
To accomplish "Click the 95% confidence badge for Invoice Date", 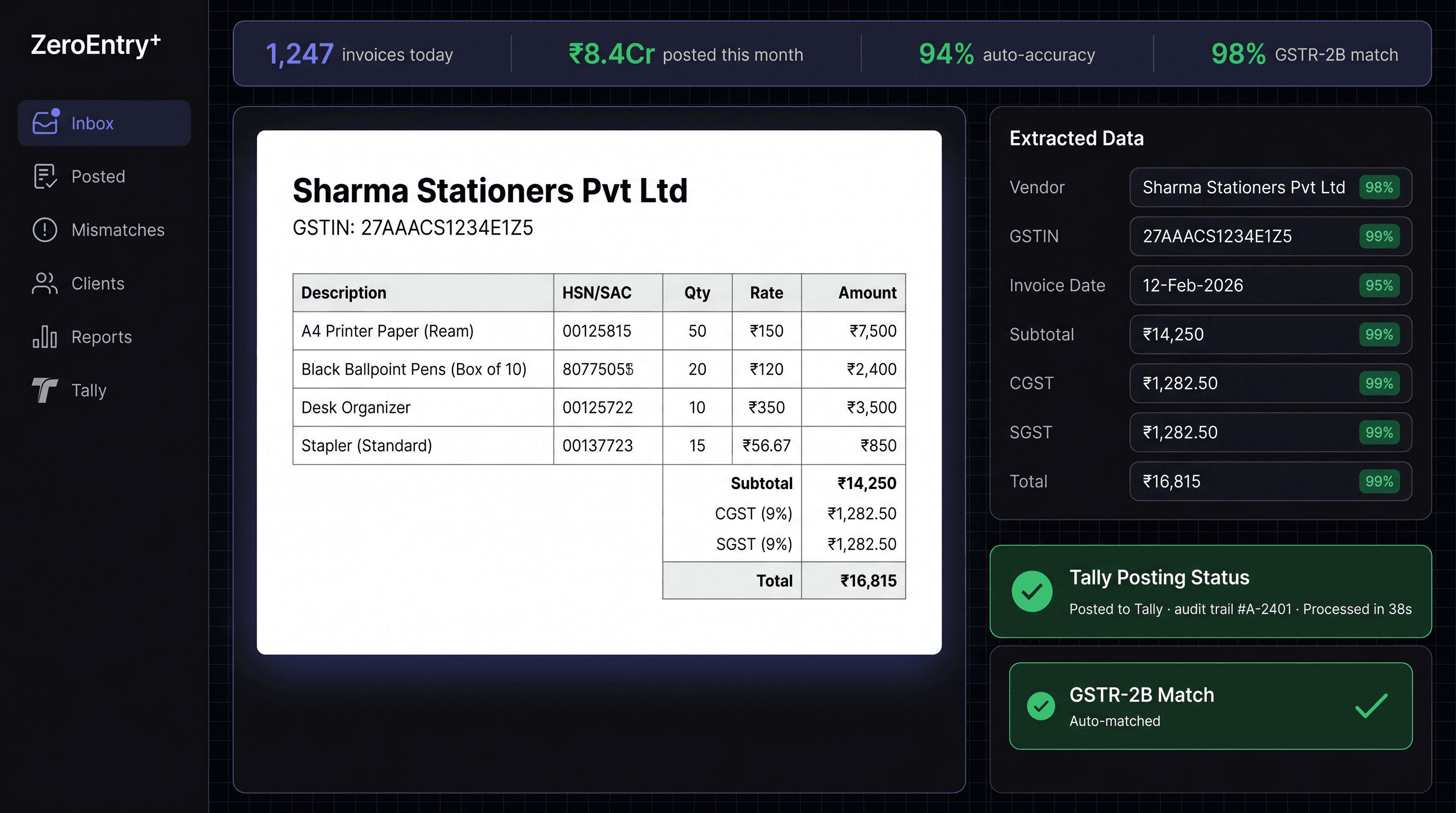I will click(1379, 285).
